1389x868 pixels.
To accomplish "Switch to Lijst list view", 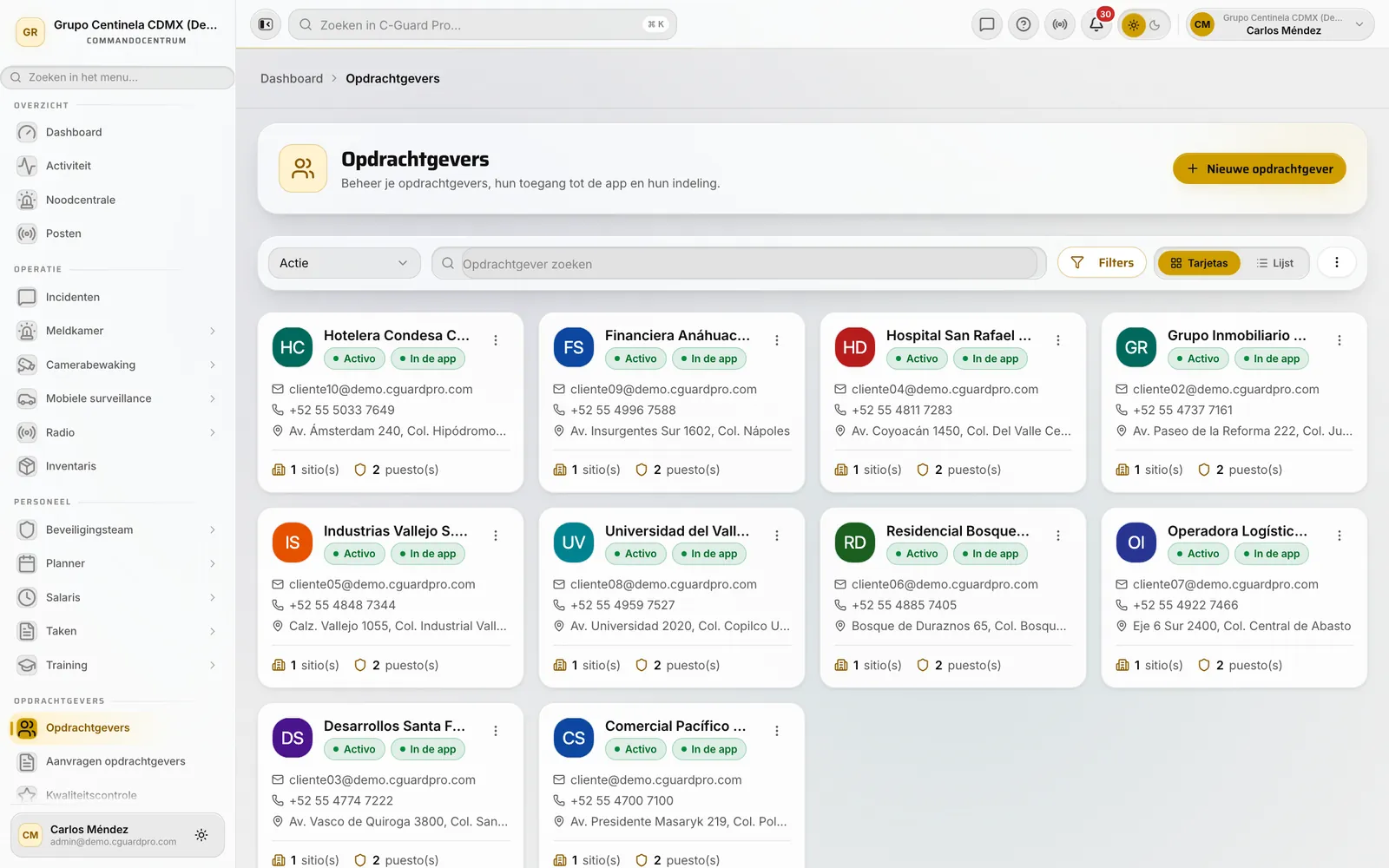I will click(x=1274, y=263).
